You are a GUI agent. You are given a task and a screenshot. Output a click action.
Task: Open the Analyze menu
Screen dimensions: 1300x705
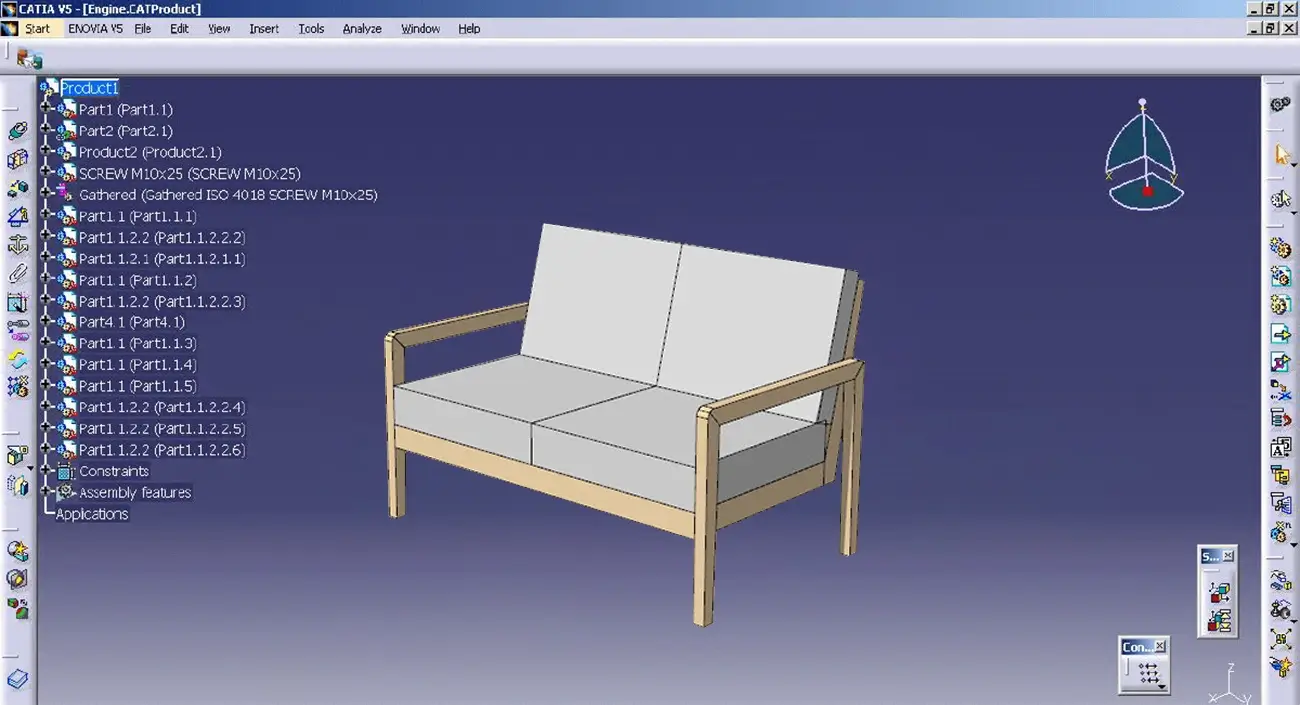point(362,29)
